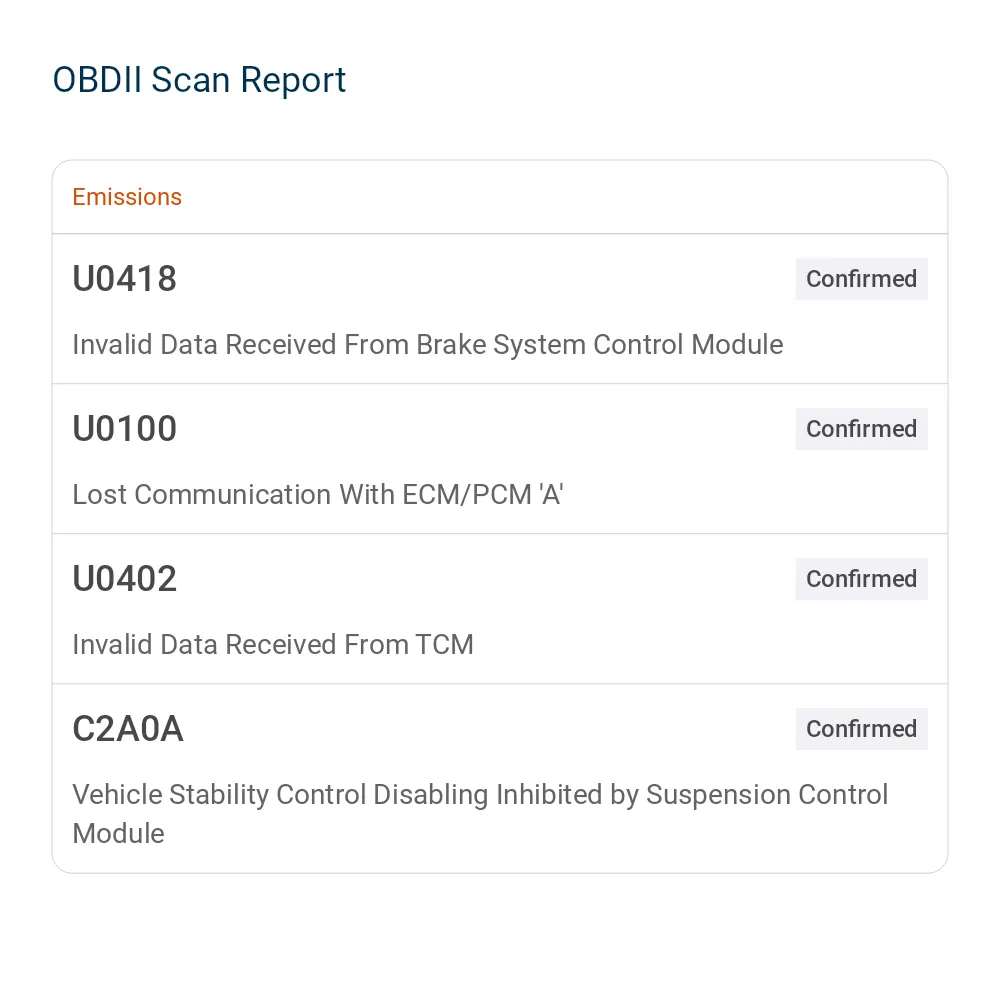The height and width of the screenshot is (1000, 1000).
Task: Click the C2A0A code row
Action: [x=500, y=778]
